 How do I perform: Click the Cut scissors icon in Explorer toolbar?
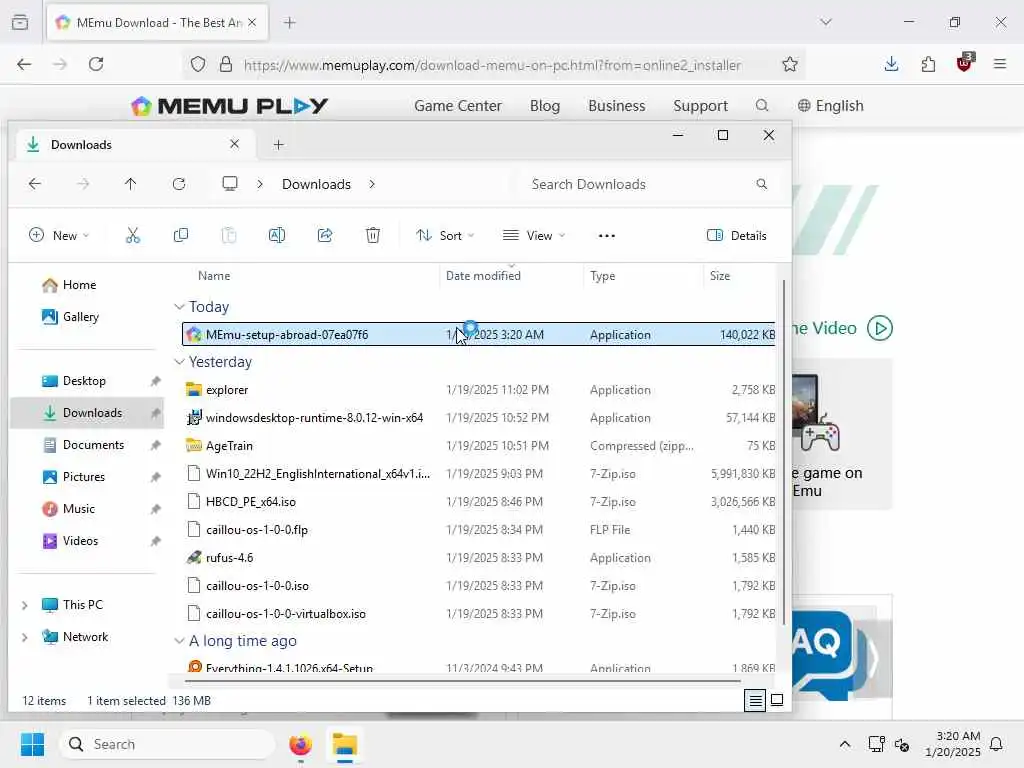click(x=133, y=235)
